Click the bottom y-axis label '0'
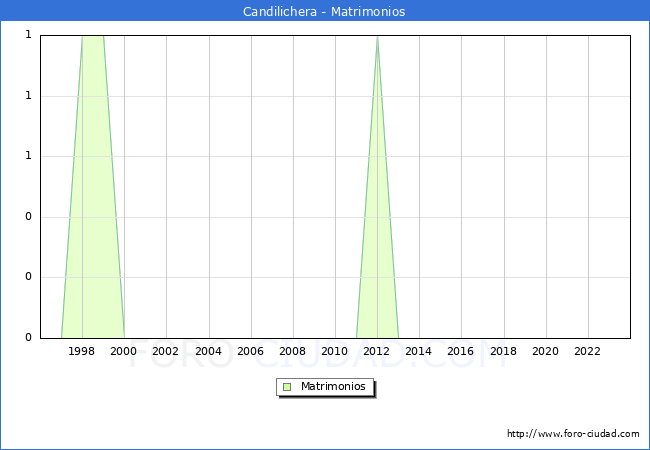This screenshot has height=450, width=650. 28,337
